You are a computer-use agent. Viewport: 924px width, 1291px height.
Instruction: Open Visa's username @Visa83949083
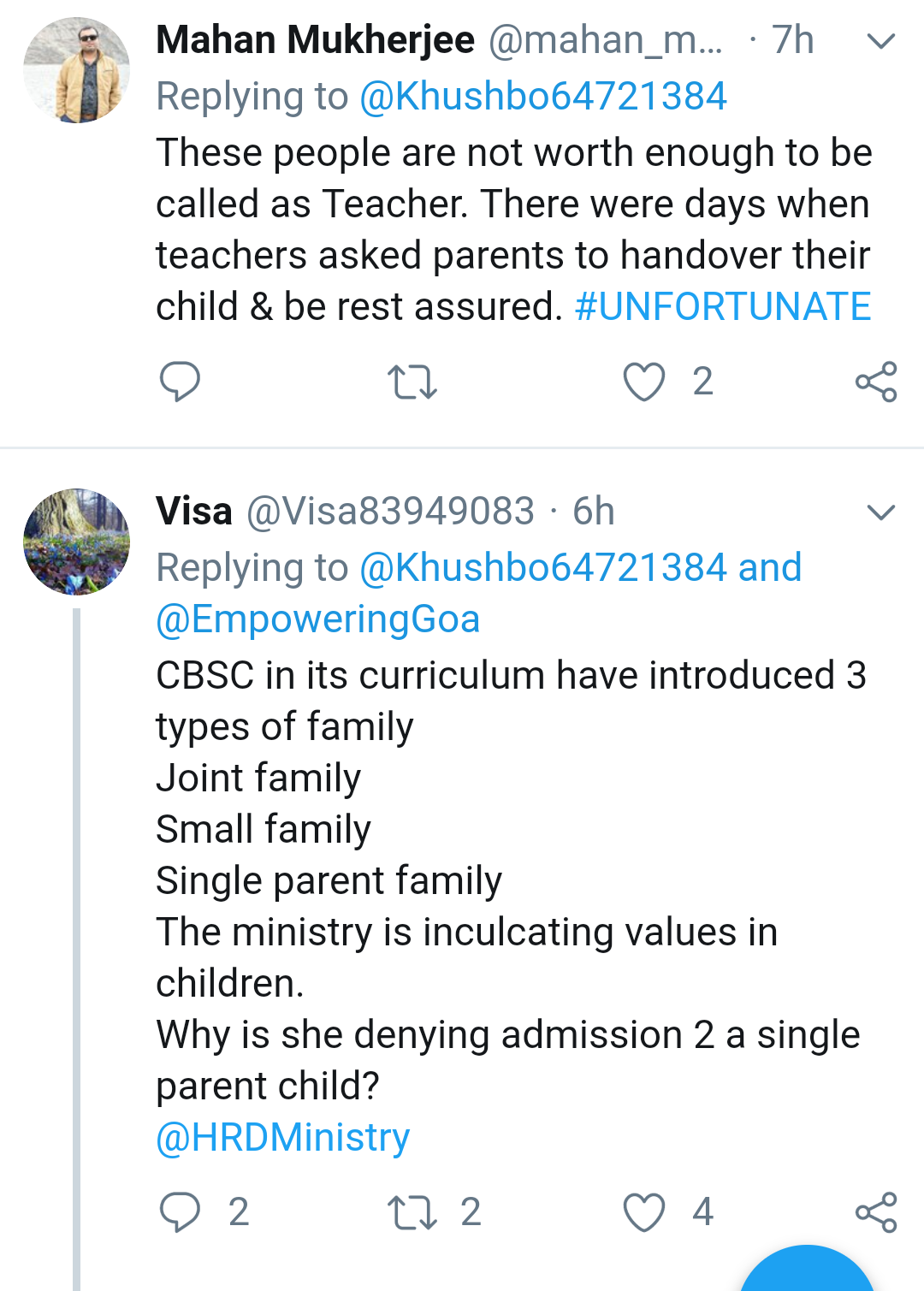pyautogui.click(x=390, y=511)
